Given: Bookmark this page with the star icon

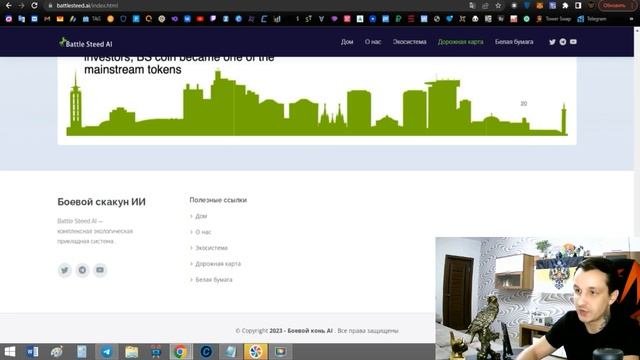Looking at the screenshot, I should 498,6.
